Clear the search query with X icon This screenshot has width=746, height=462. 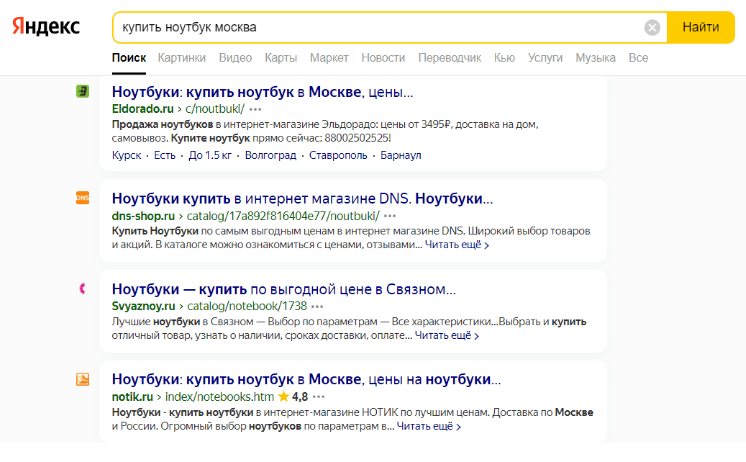(652, 28)
